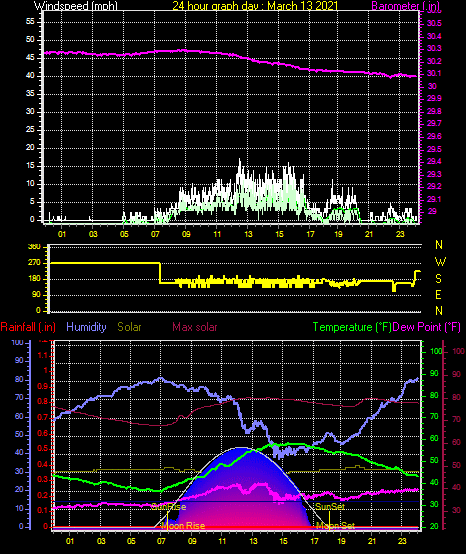Click hour '07' on the bottom graph axis
466x554 pixels.
161,541
